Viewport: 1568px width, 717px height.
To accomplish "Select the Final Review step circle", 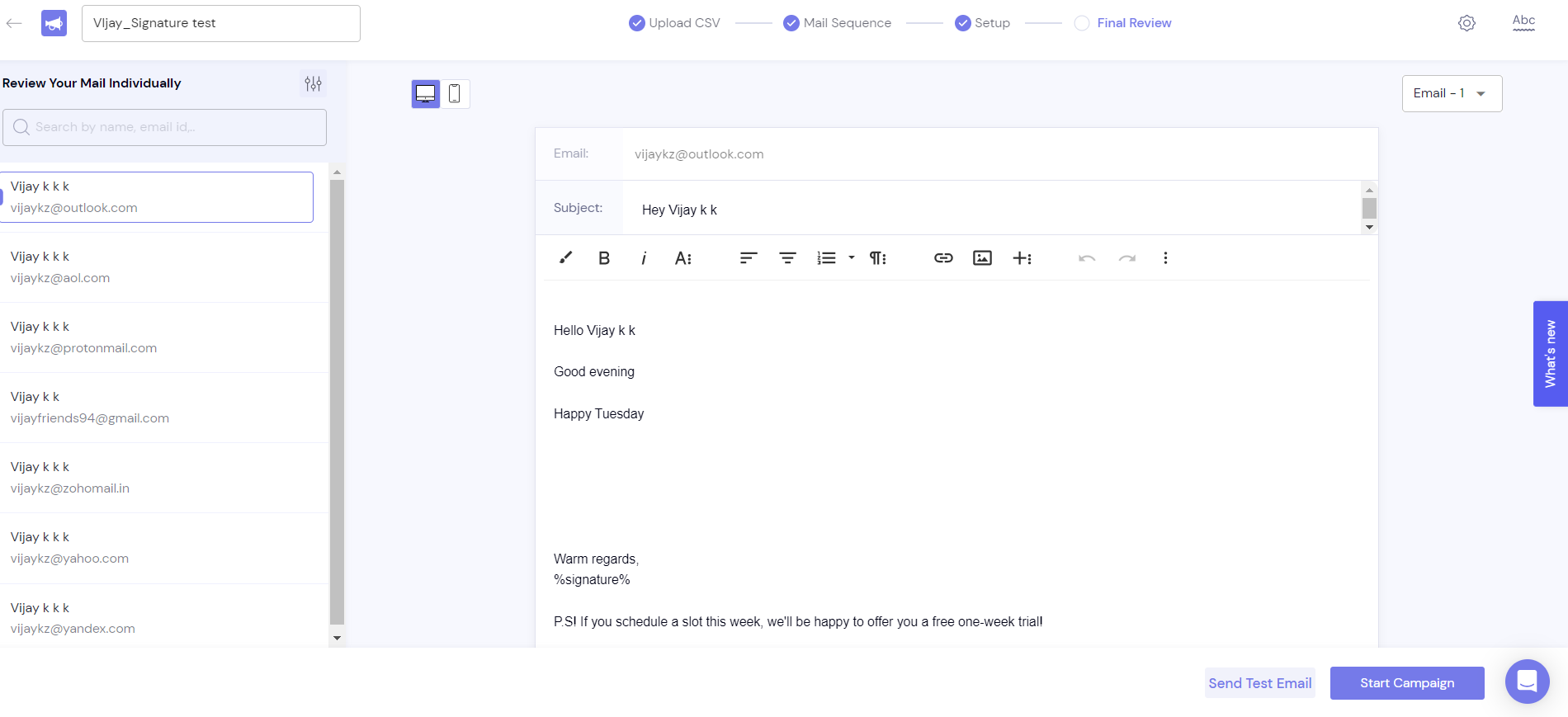I will coord(1082,23).
